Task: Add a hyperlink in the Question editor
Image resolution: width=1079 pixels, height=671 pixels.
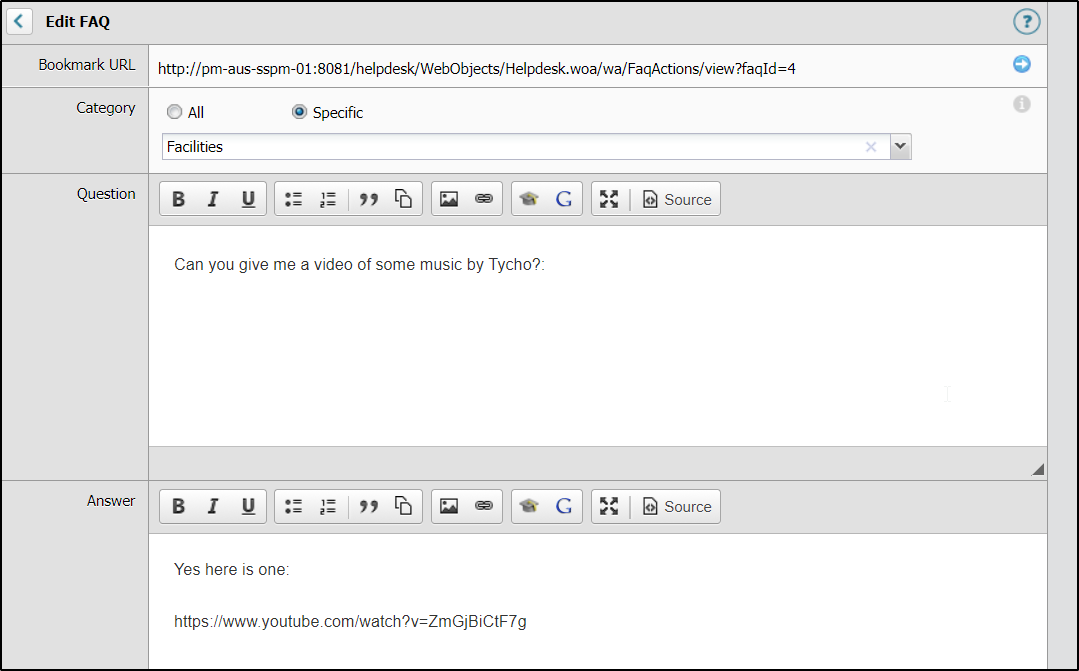Action: [484, 198]
